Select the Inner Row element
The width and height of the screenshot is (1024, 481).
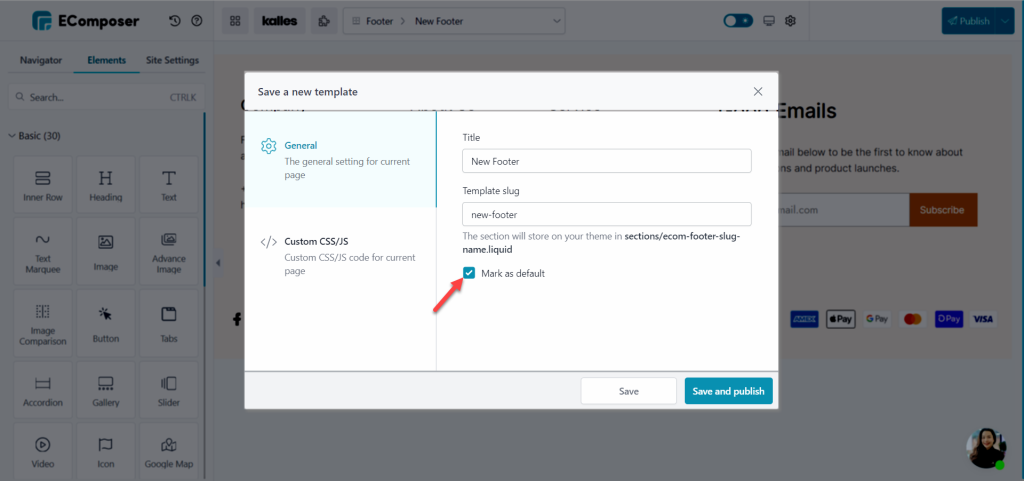click(42, 184)
